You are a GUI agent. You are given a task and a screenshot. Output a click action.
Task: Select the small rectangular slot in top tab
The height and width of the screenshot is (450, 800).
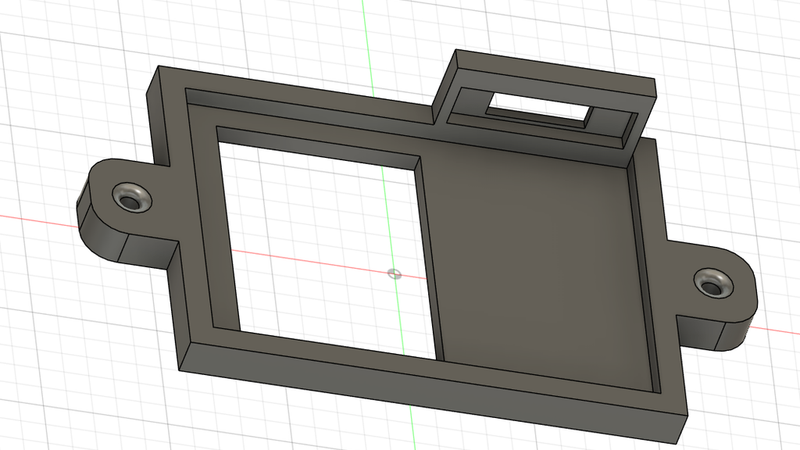(x=541, y=109)
